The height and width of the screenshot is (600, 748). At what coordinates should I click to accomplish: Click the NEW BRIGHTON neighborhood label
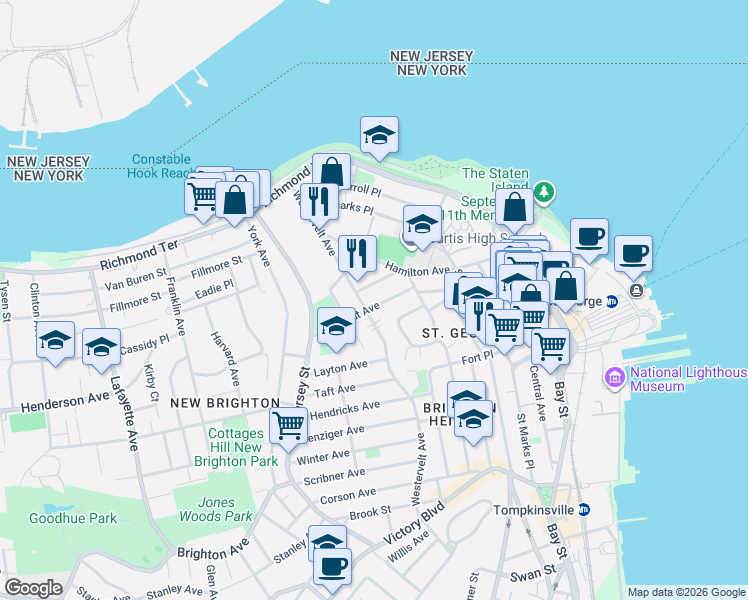click(225, 403)
